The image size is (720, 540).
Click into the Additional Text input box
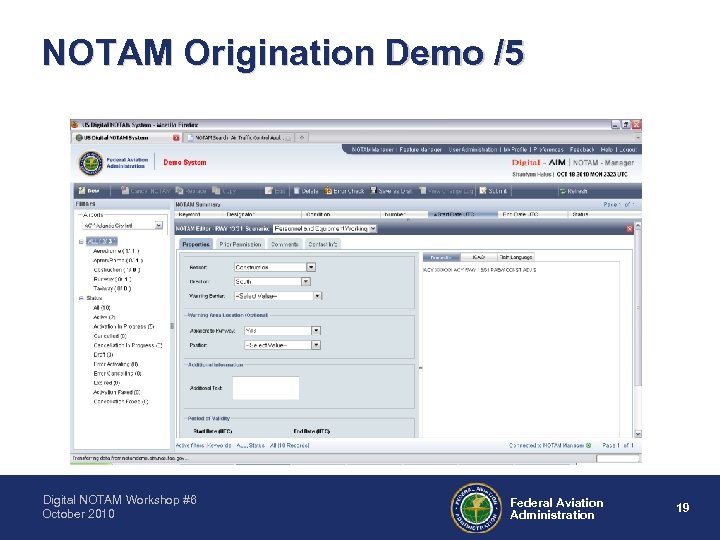pyautogui.click(x=266, y=388)
